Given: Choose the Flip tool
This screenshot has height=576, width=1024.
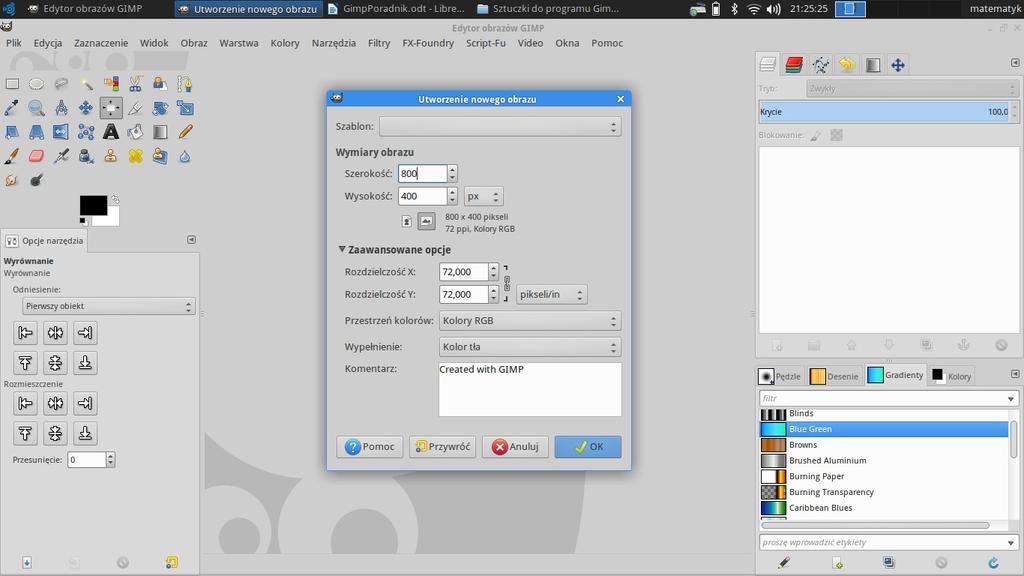Looking at the screenshot, I should click(61, 132).
